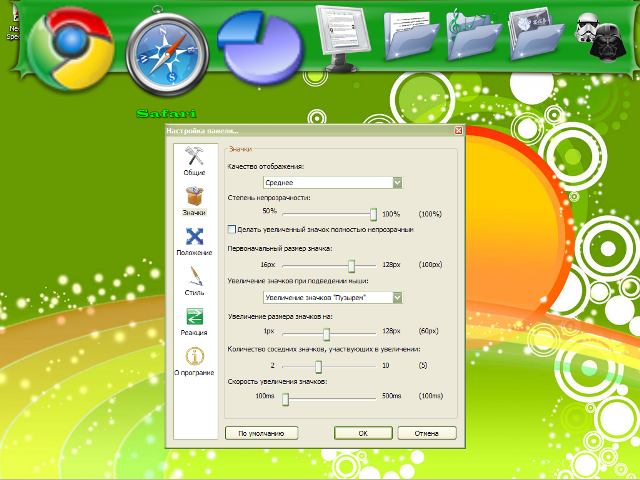Click the Star Wars helmets dock icon

point(596,33)
